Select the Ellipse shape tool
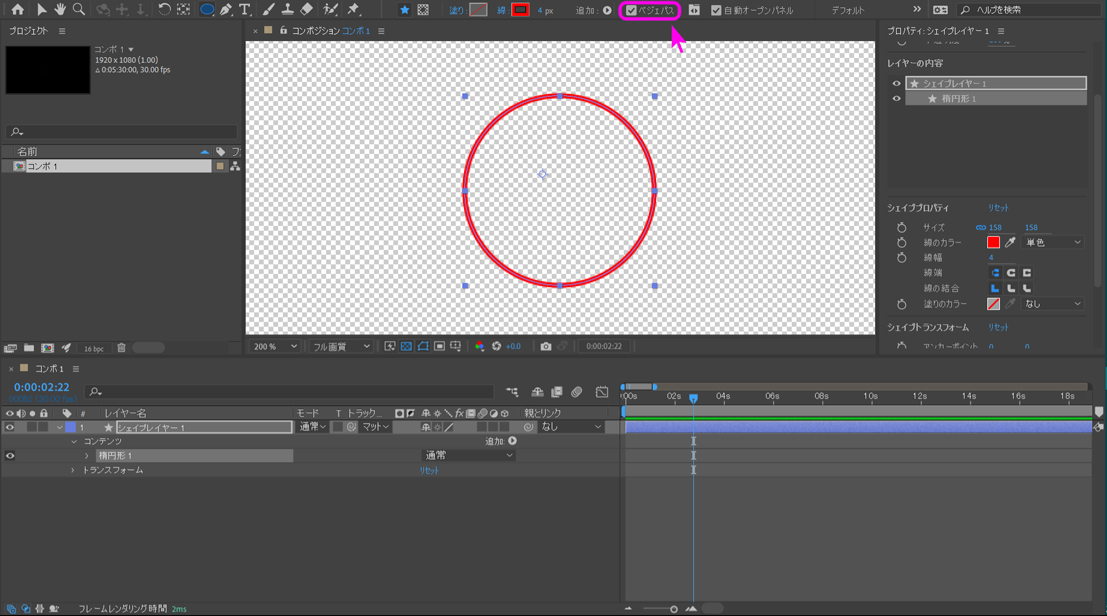The height and width of the screenshot is (616, 1107). [207, 10]
